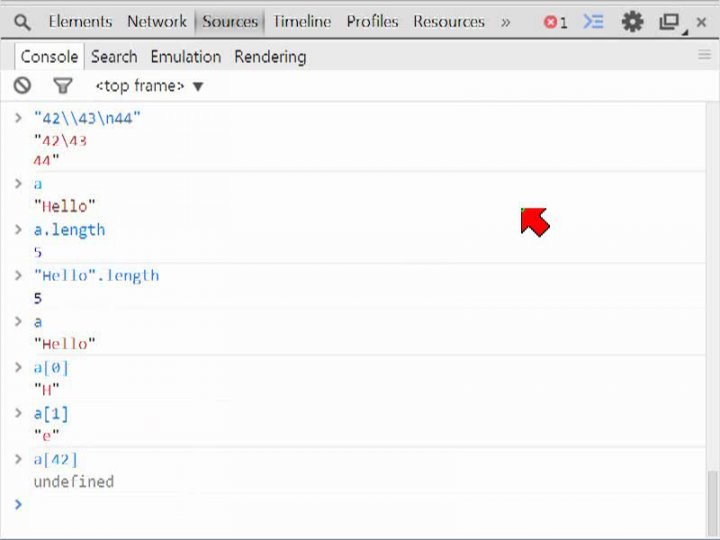Select the Sources panel tab
The width and height of the screenshot is (720, 540).
[x=230, y=22]
